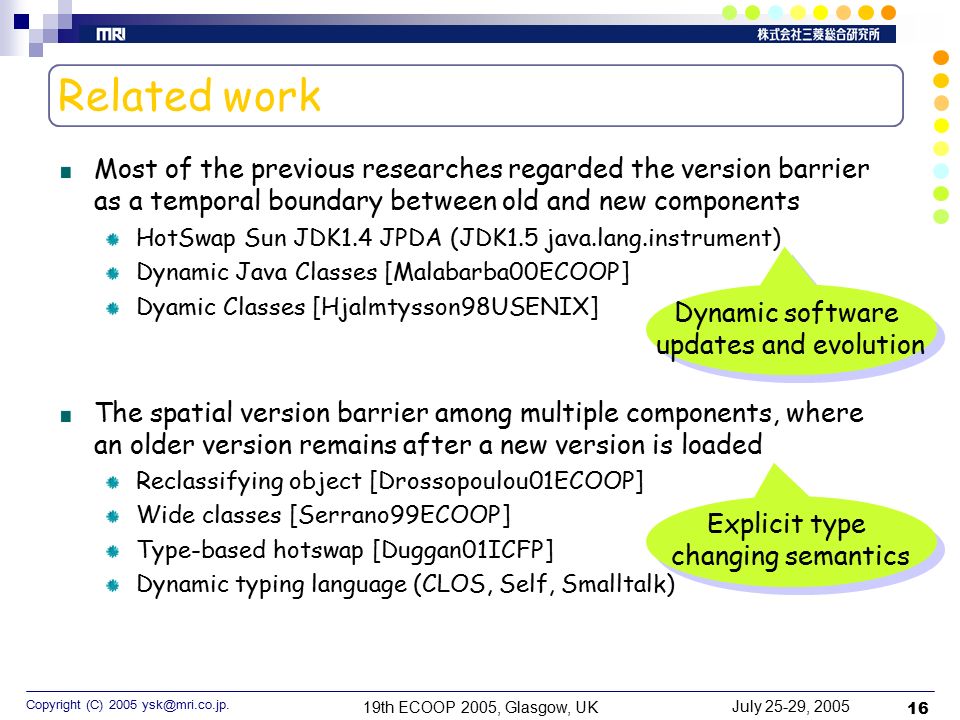Click the line 'The spatial version barrier among multiple components, where'
960x720 pixels.
point(479,413)
